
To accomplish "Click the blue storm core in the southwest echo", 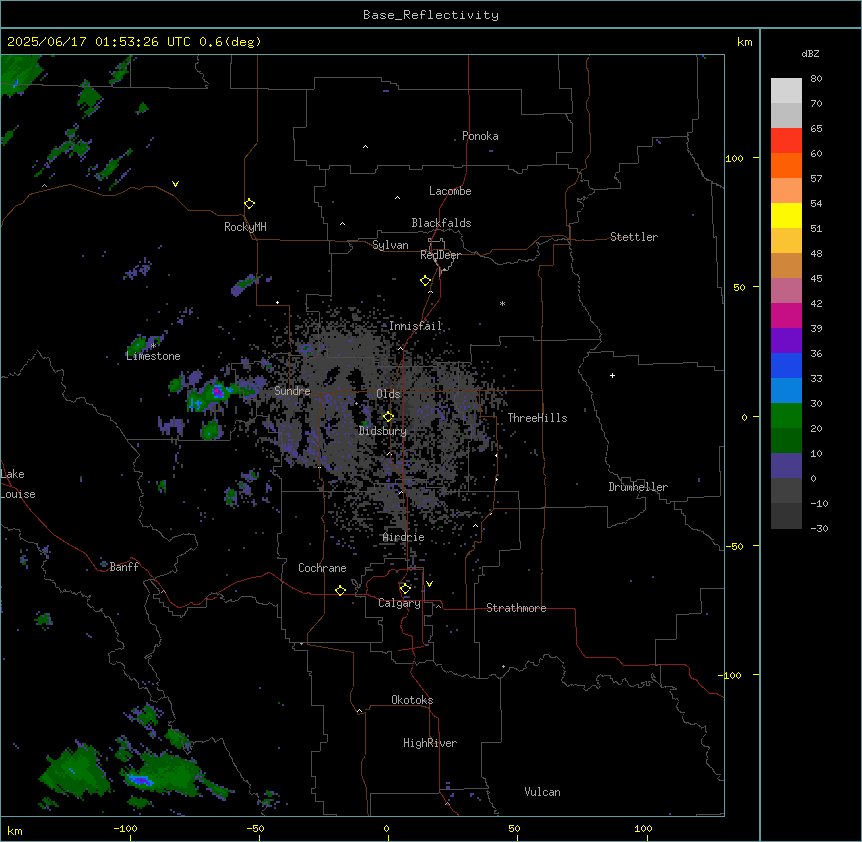I will pos(141,779).
